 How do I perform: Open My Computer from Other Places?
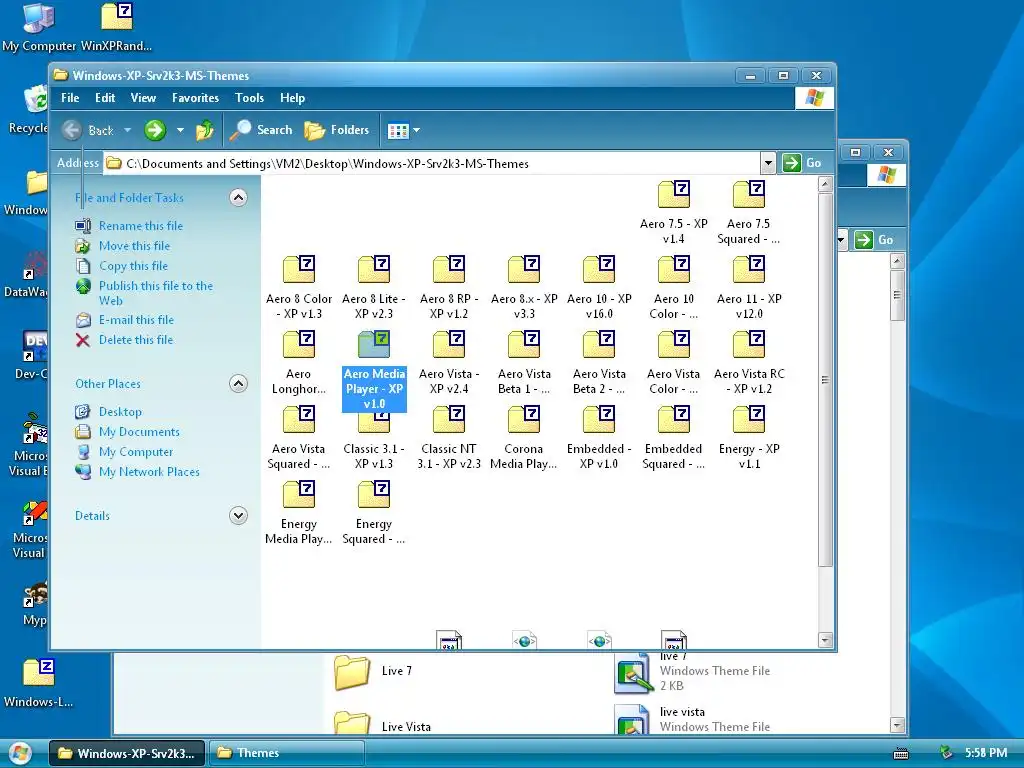(x=136, y=452)
